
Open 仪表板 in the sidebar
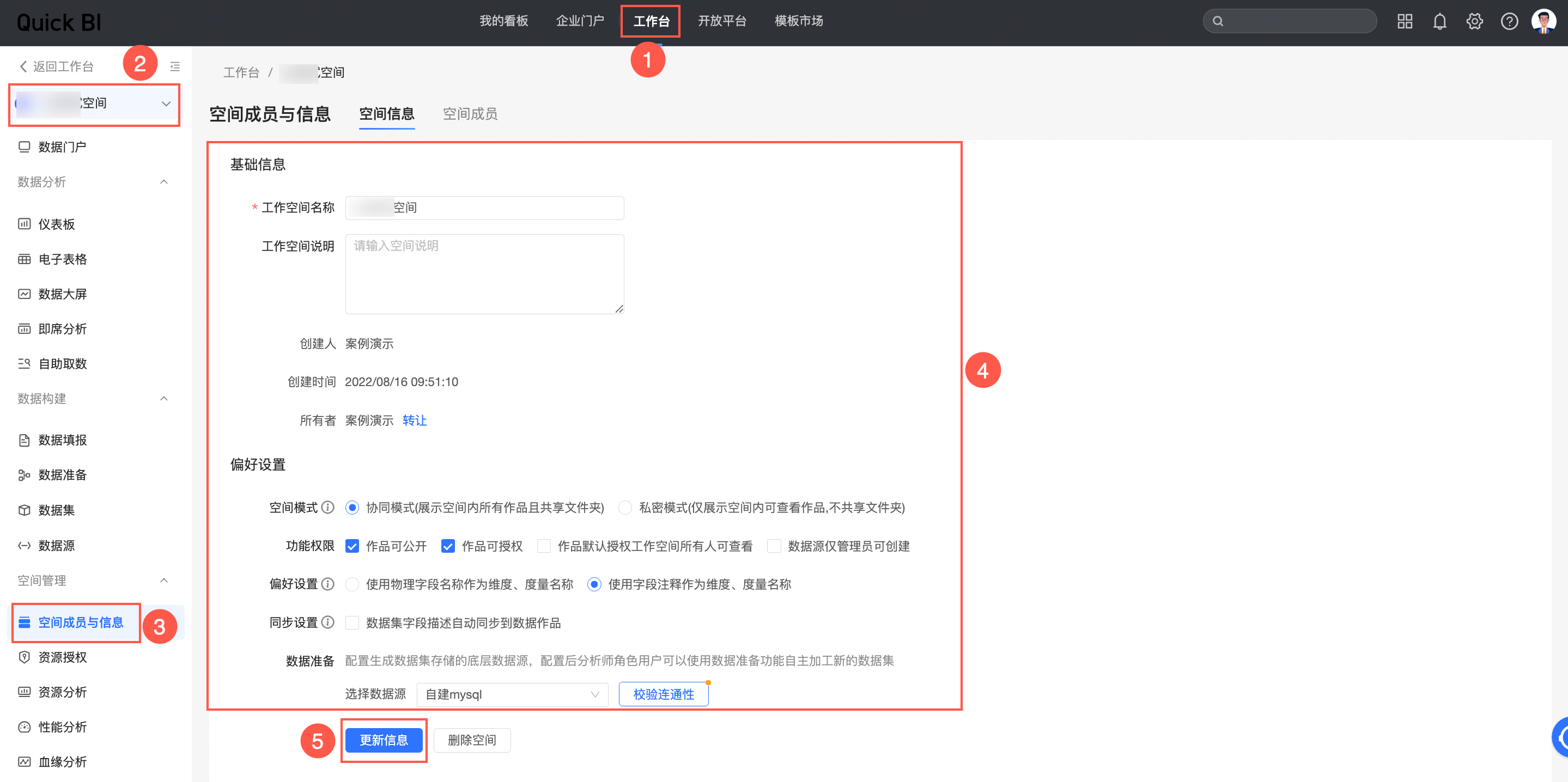click(56, 224)
